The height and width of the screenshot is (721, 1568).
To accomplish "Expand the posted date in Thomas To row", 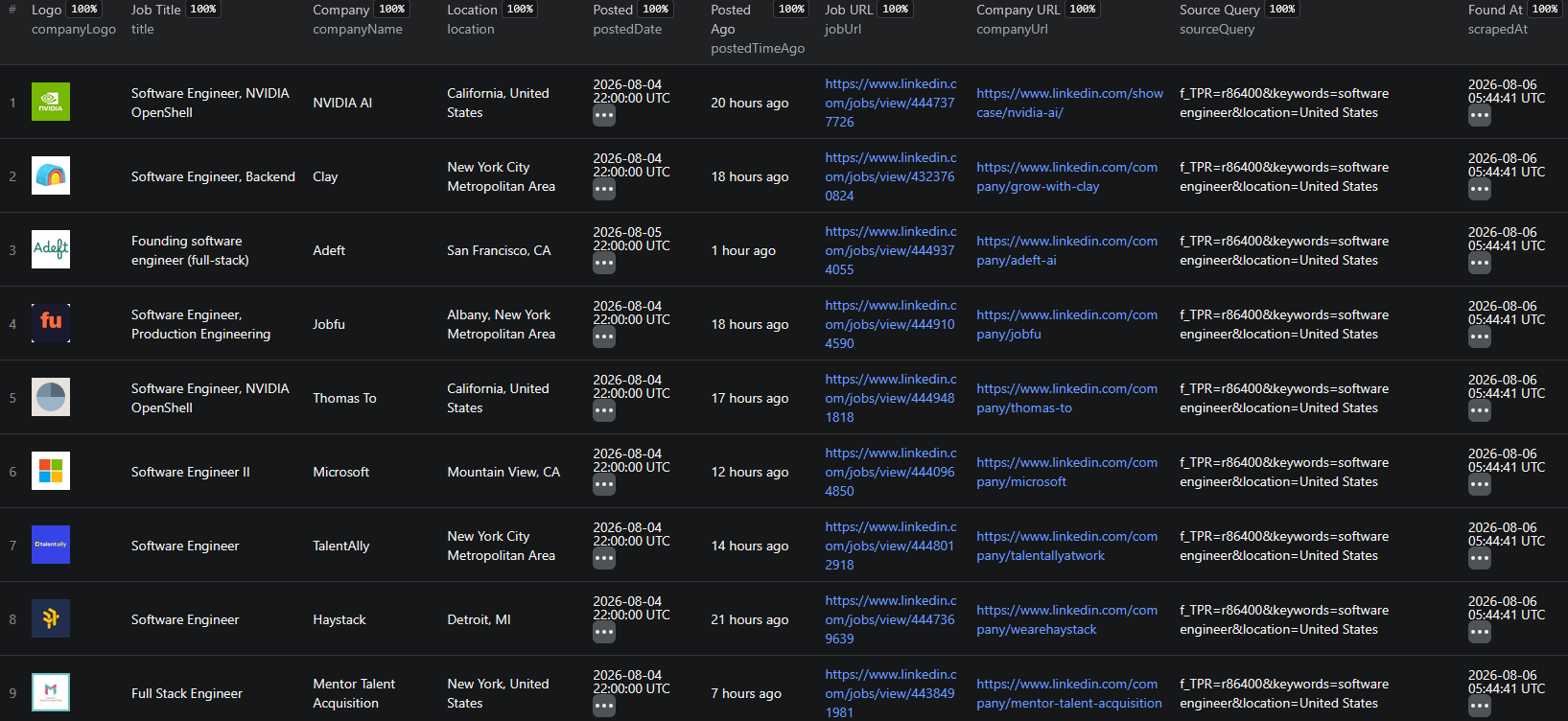I will (x=604, y=411).
